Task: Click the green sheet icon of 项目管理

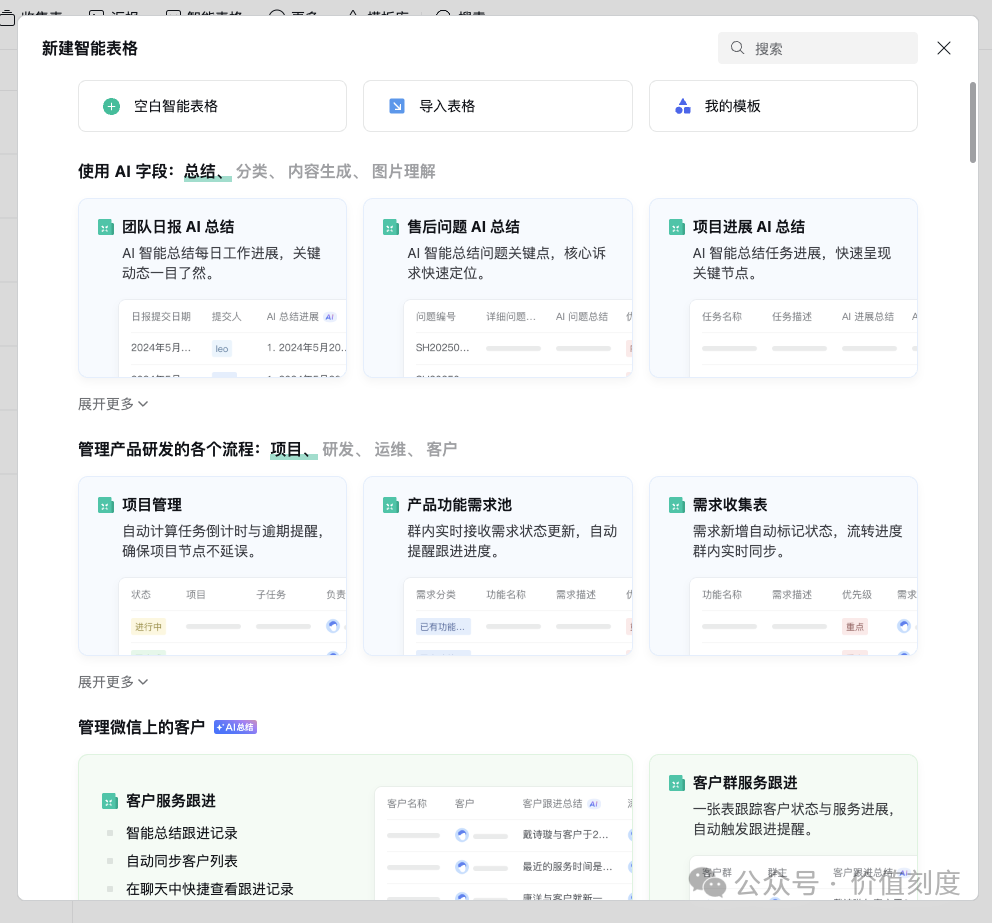Action: (x=106, y=505)
